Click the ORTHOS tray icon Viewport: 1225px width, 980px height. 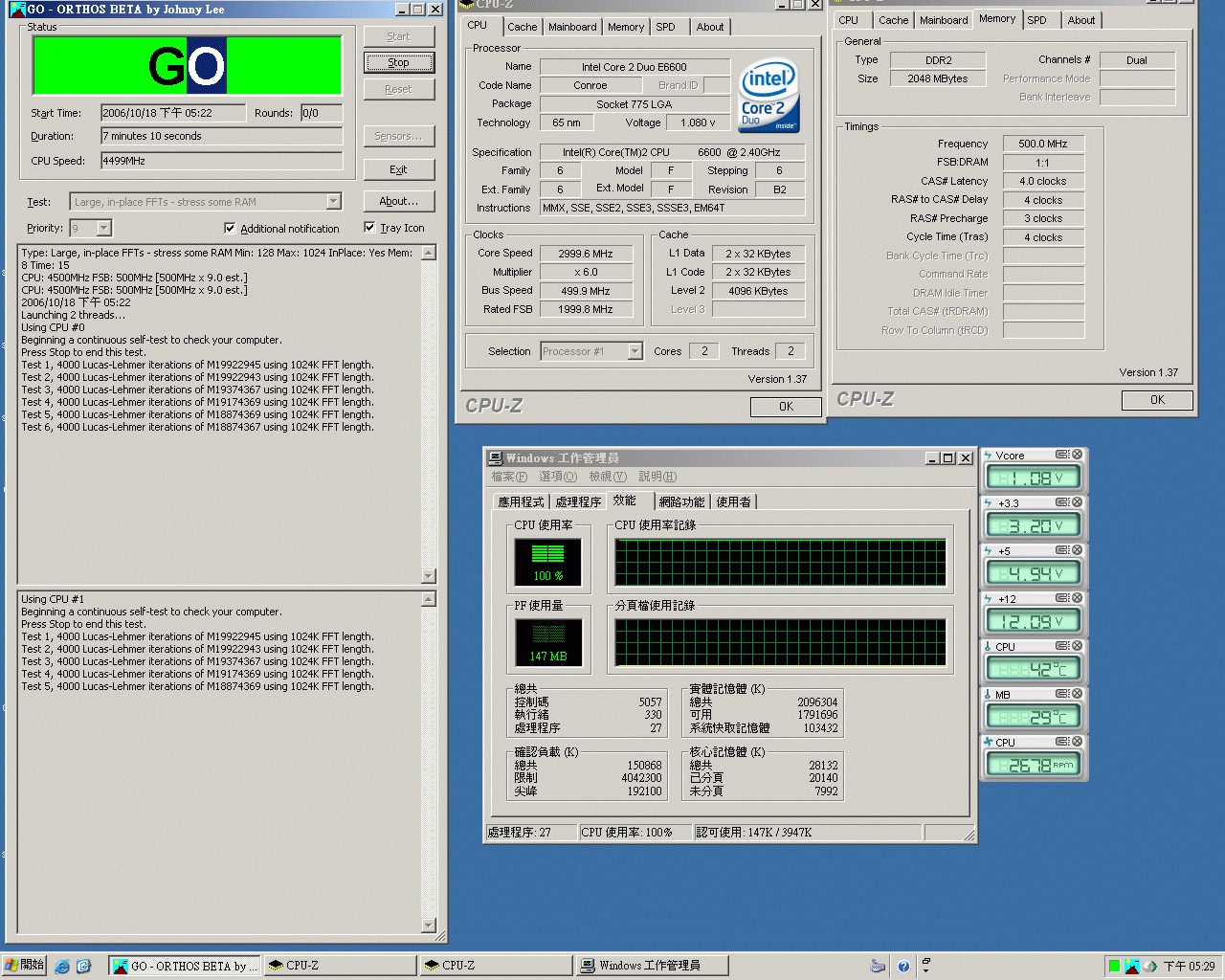(x=1132, y=967)
